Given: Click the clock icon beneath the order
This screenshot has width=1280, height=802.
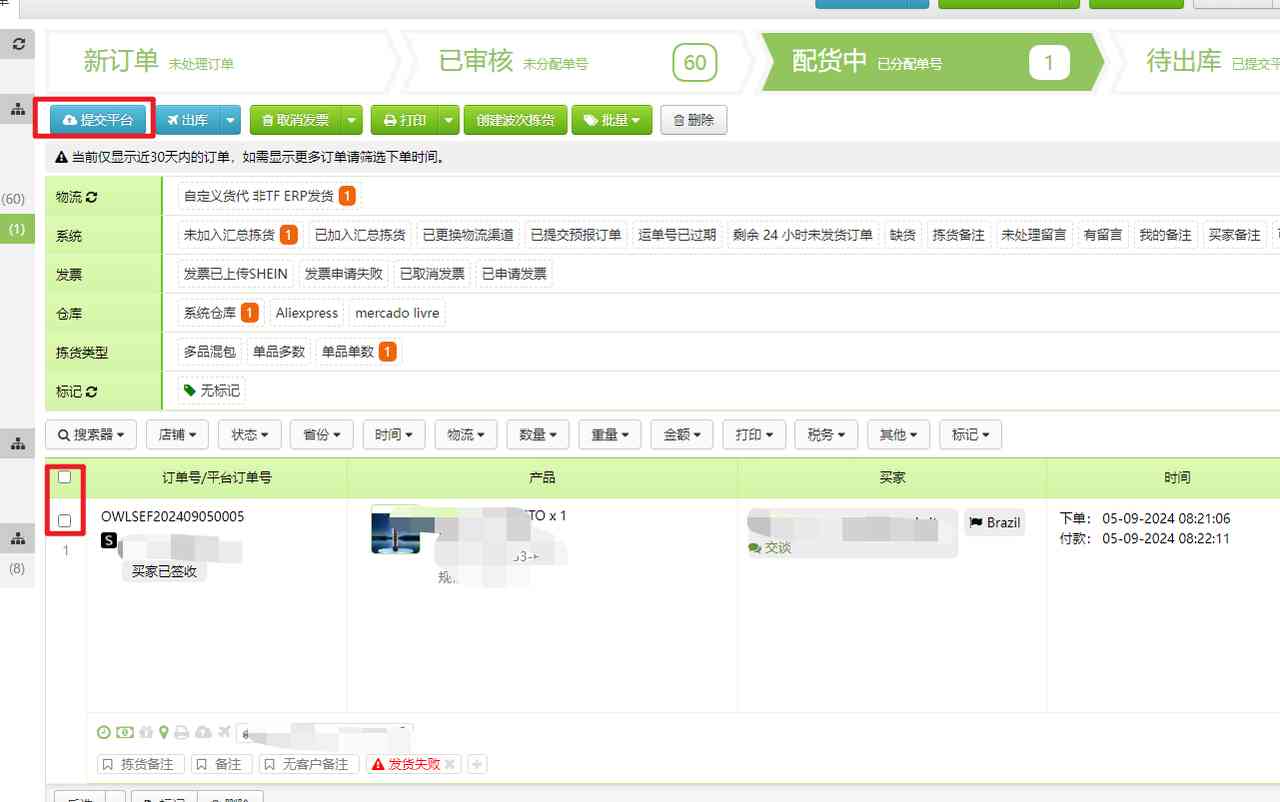Looking at the screenshot, I should pyautogui.click(x=103, y=732).
